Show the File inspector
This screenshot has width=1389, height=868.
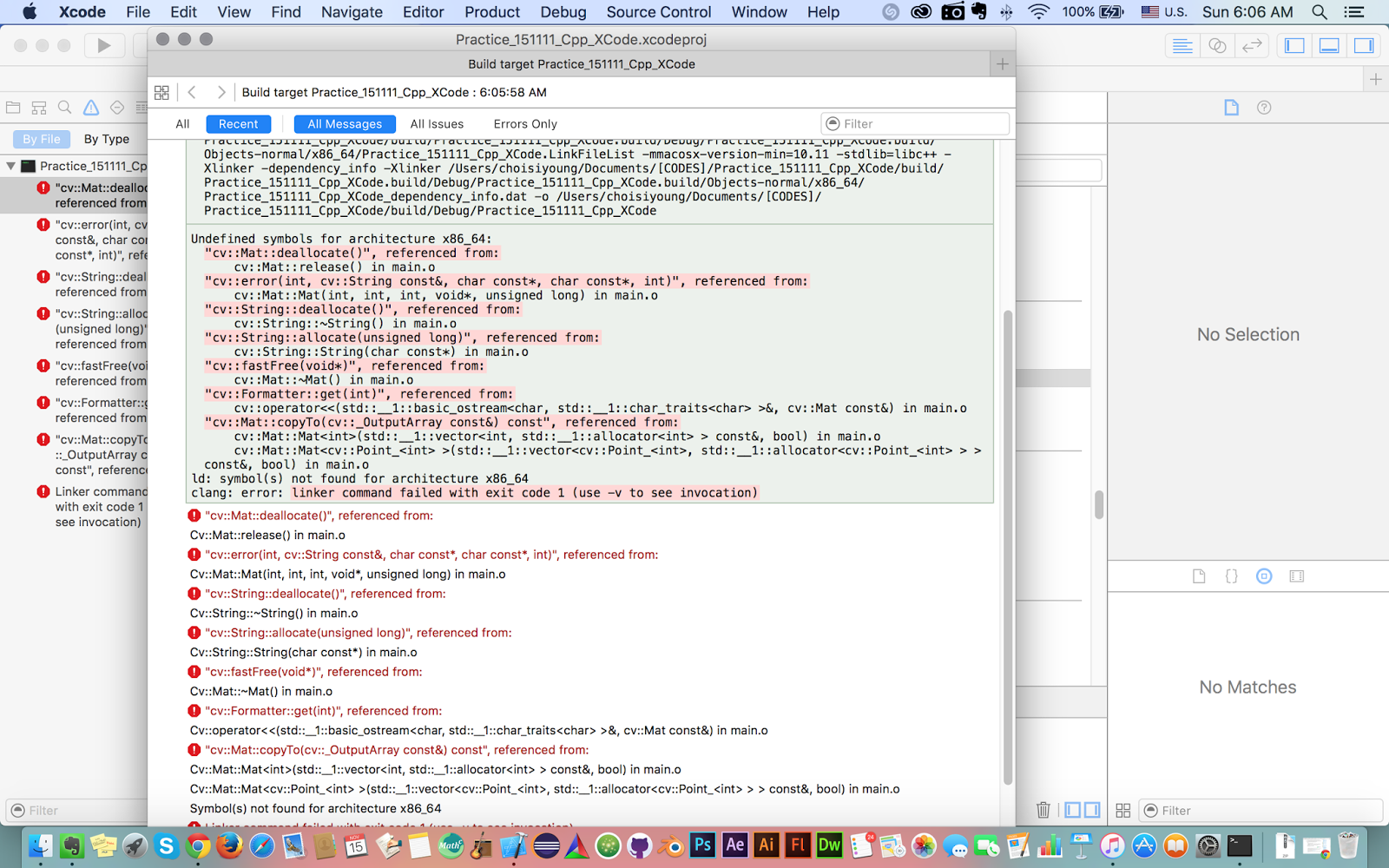point(1231,108)
